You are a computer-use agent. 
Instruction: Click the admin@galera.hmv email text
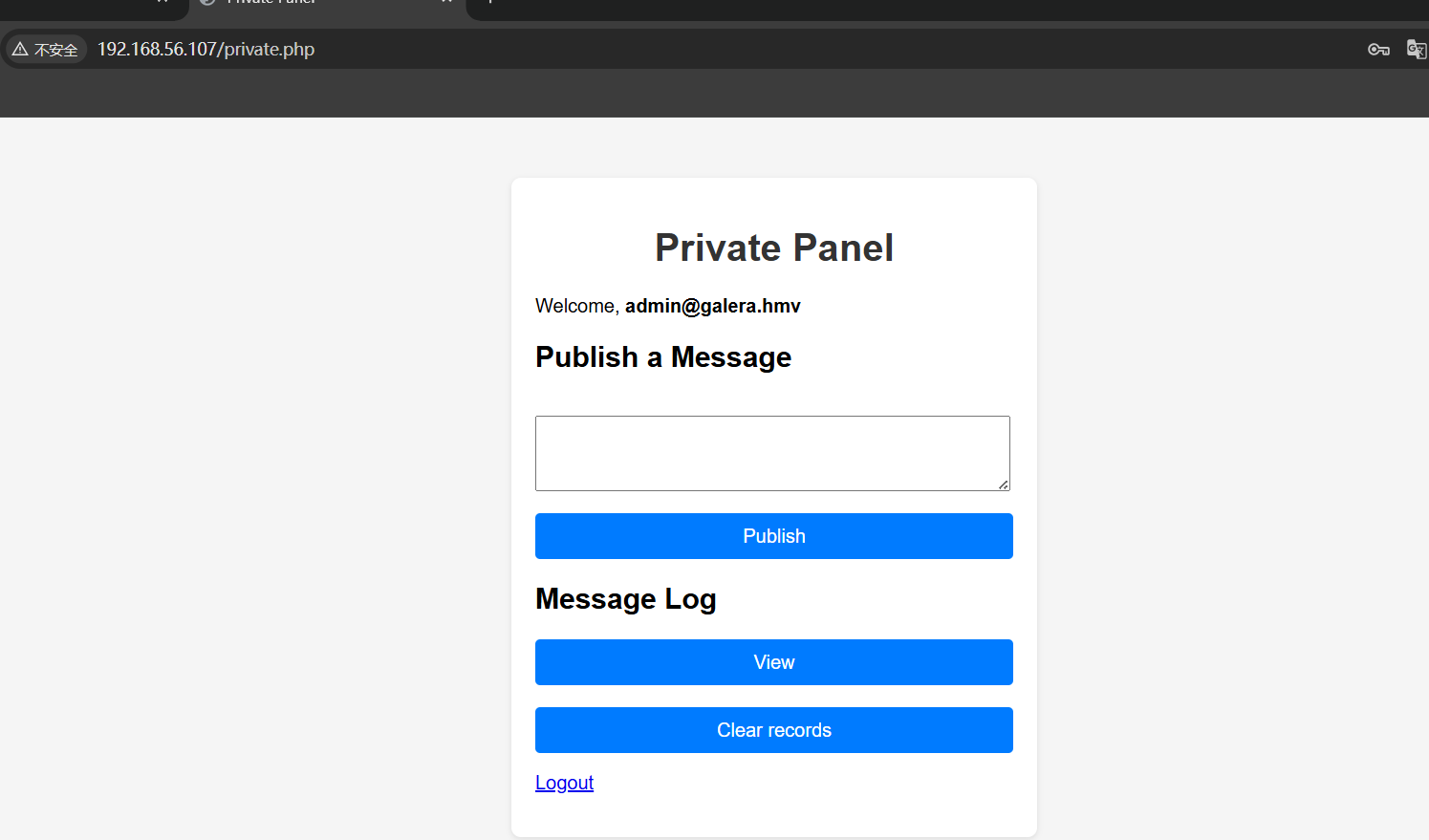713,306
